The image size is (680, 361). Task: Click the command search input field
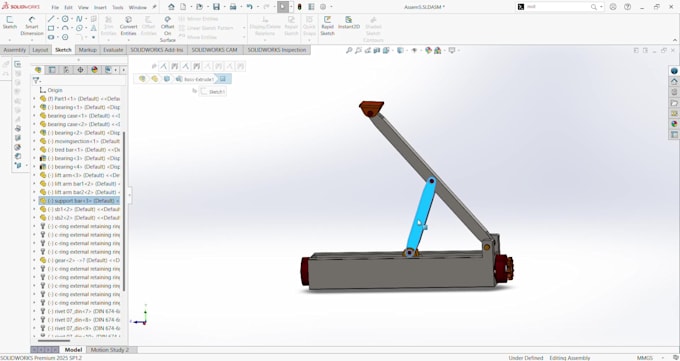pos(558,7)
